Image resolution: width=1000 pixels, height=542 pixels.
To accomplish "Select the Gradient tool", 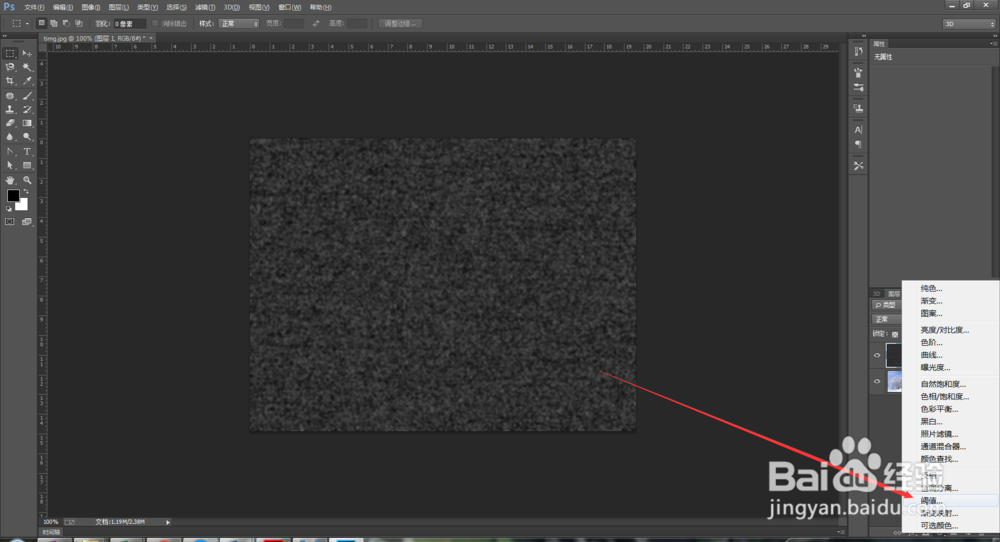I will [x=27, y=123].
